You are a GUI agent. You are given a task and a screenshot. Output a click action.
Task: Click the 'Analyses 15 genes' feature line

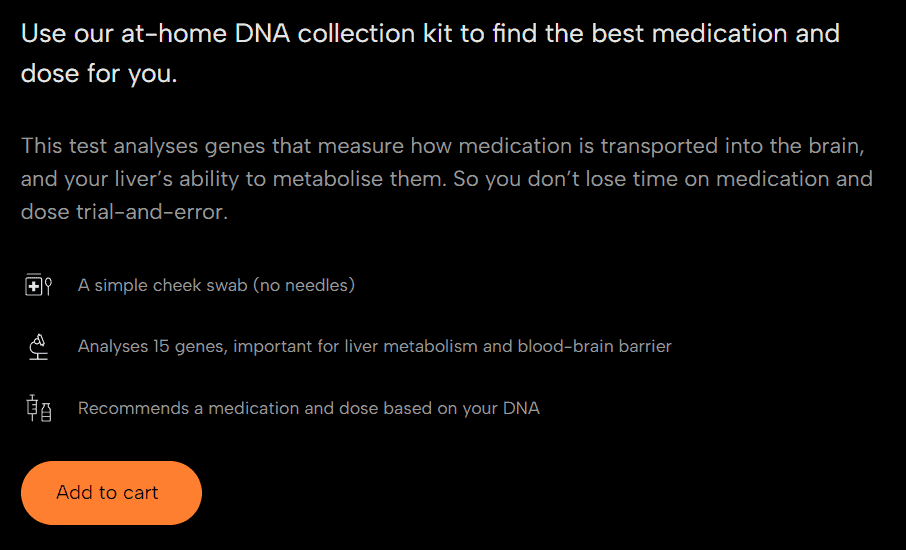[x=374, y=347]
